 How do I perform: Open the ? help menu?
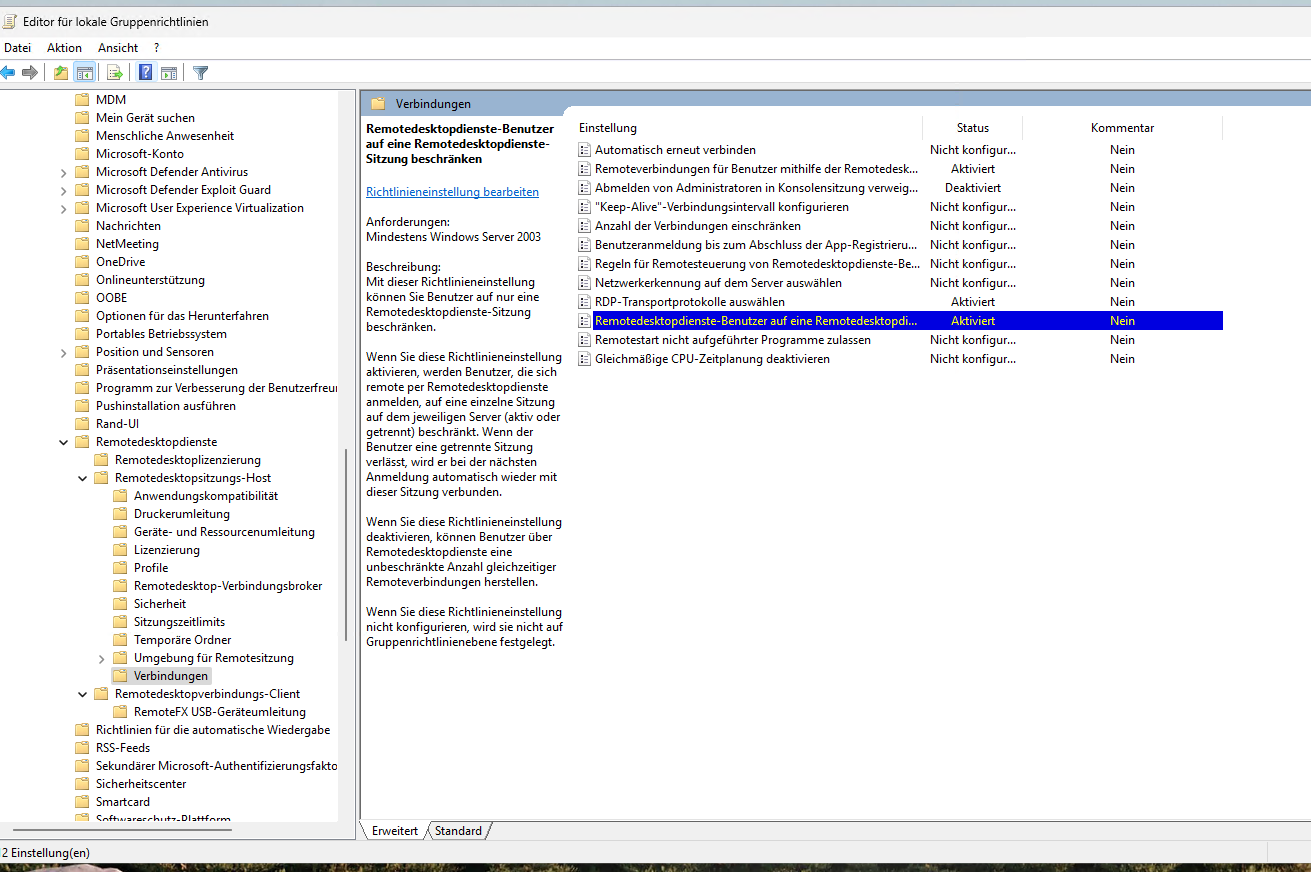click(x=157, y=48)
